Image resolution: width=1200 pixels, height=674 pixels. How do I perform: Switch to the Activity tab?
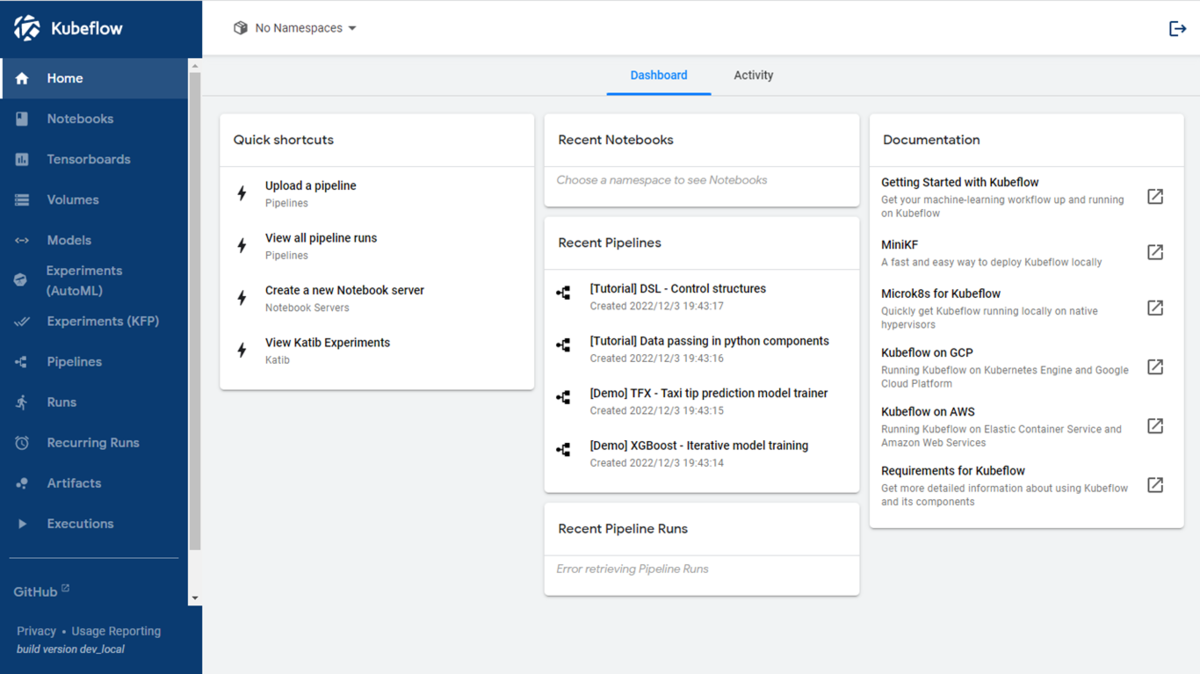(x=753, y=75)
